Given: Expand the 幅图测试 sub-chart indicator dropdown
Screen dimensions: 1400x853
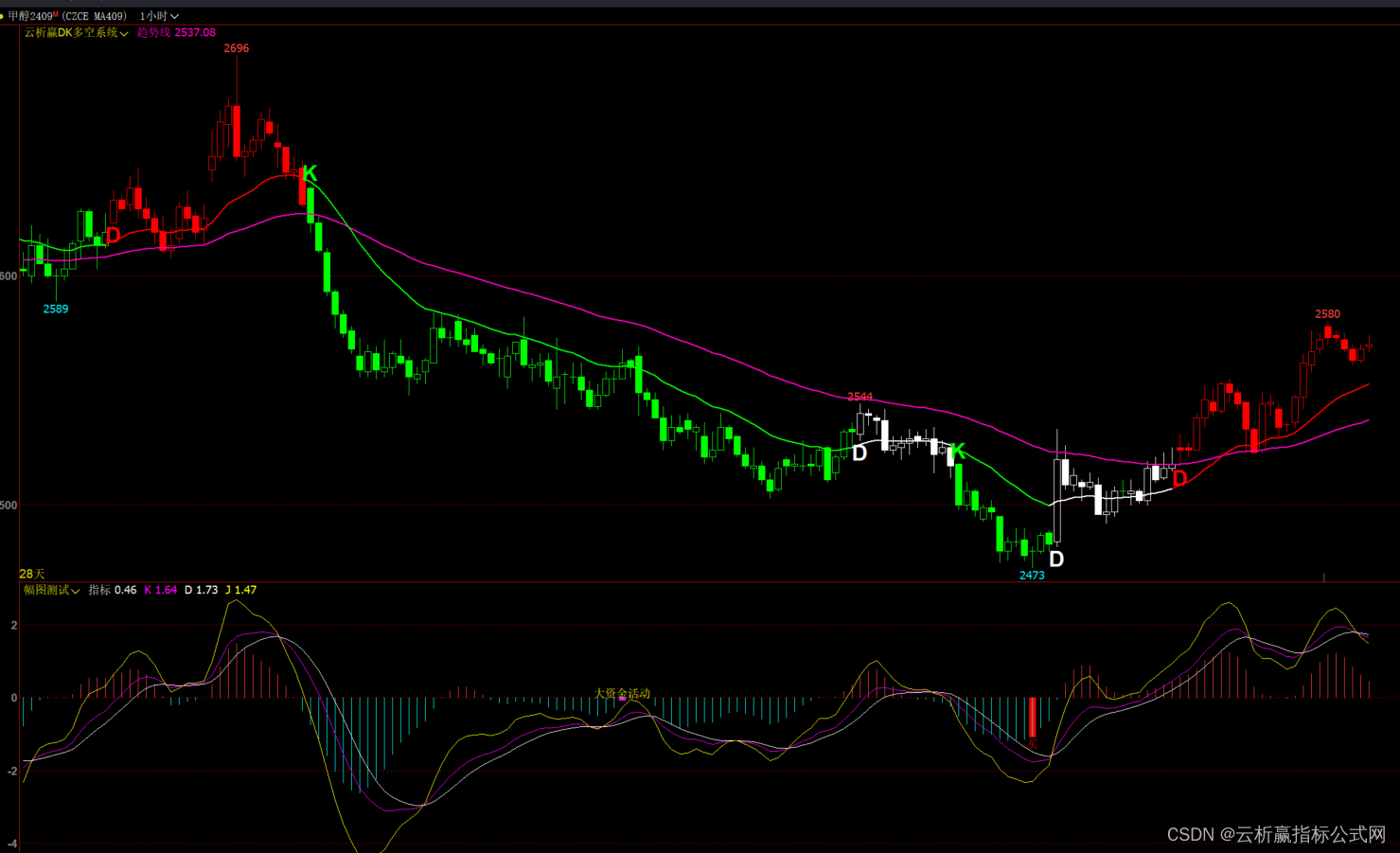Looking at the screenshot, I should pyautogui.click(x=52, y=590).
